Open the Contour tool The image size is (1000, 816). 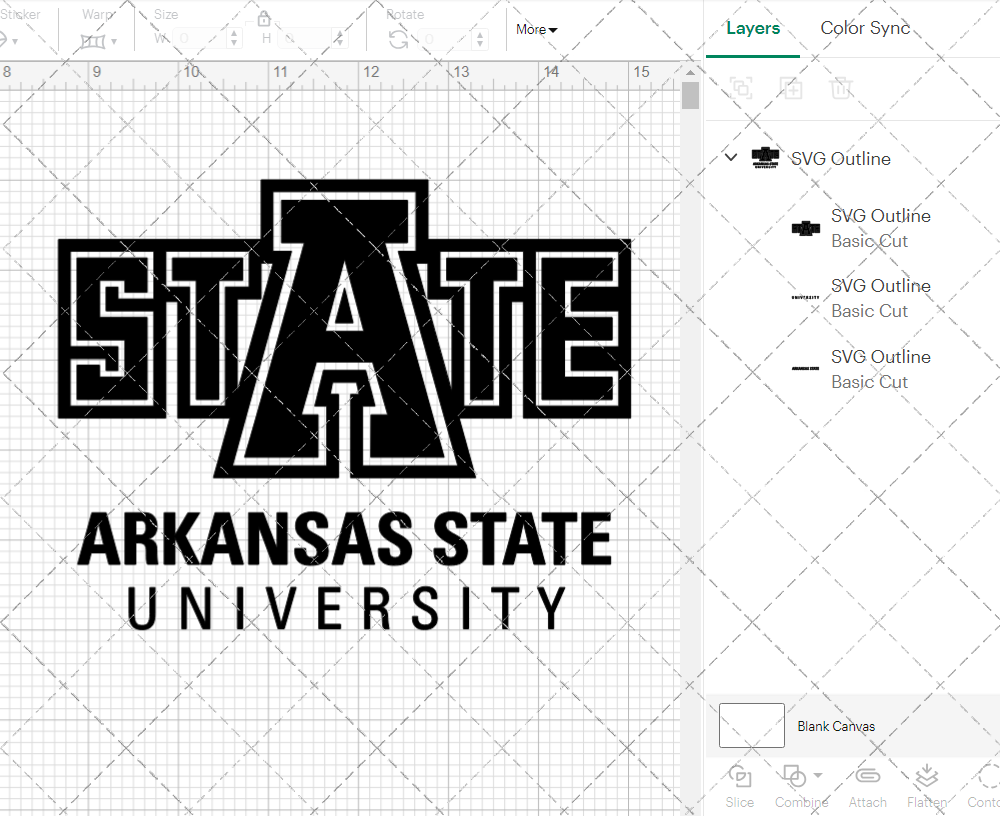tap(983, 785)
